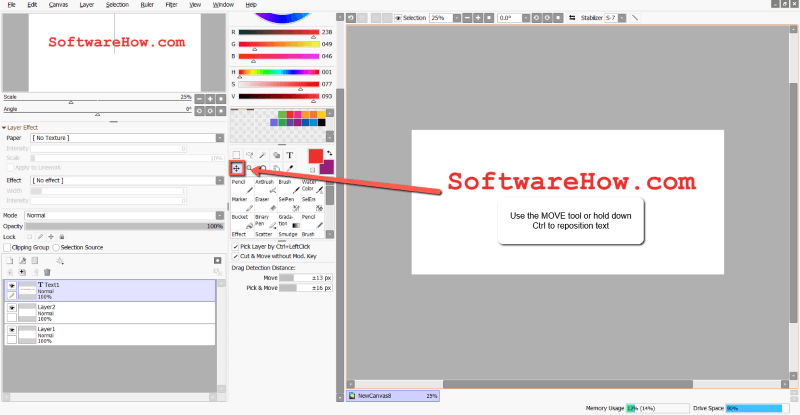Select the rectangular Selection tool
800x415 pixels.
coord(236,155)
